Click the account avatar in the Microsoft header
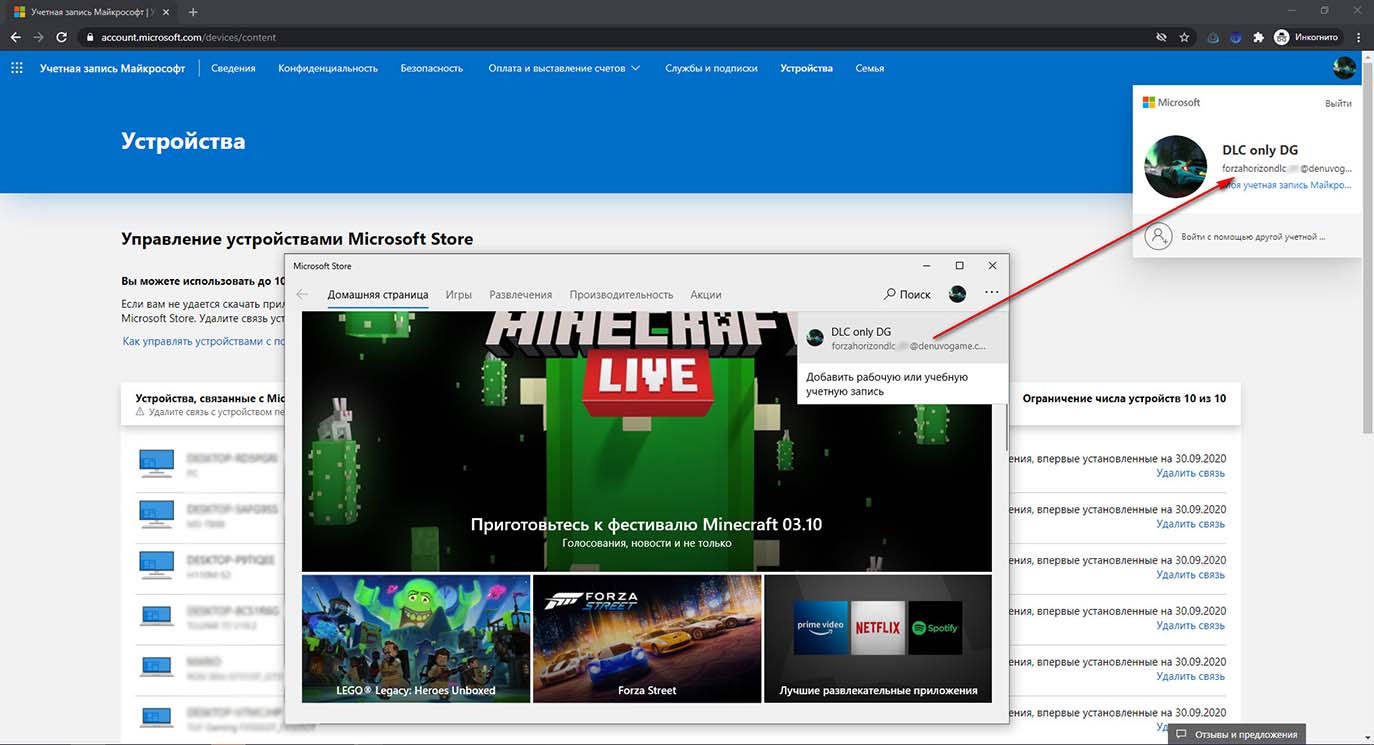The width and height of the screenshot is (1374, 745). (1344, 68)
